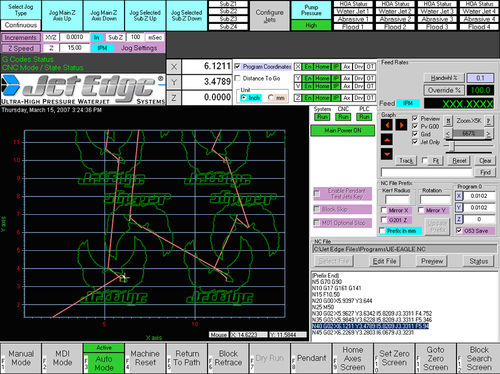The image size is (500, 374).
Task: Click the Kerf Radius input field
Action: pyautogui.click(x=397, y=200)
